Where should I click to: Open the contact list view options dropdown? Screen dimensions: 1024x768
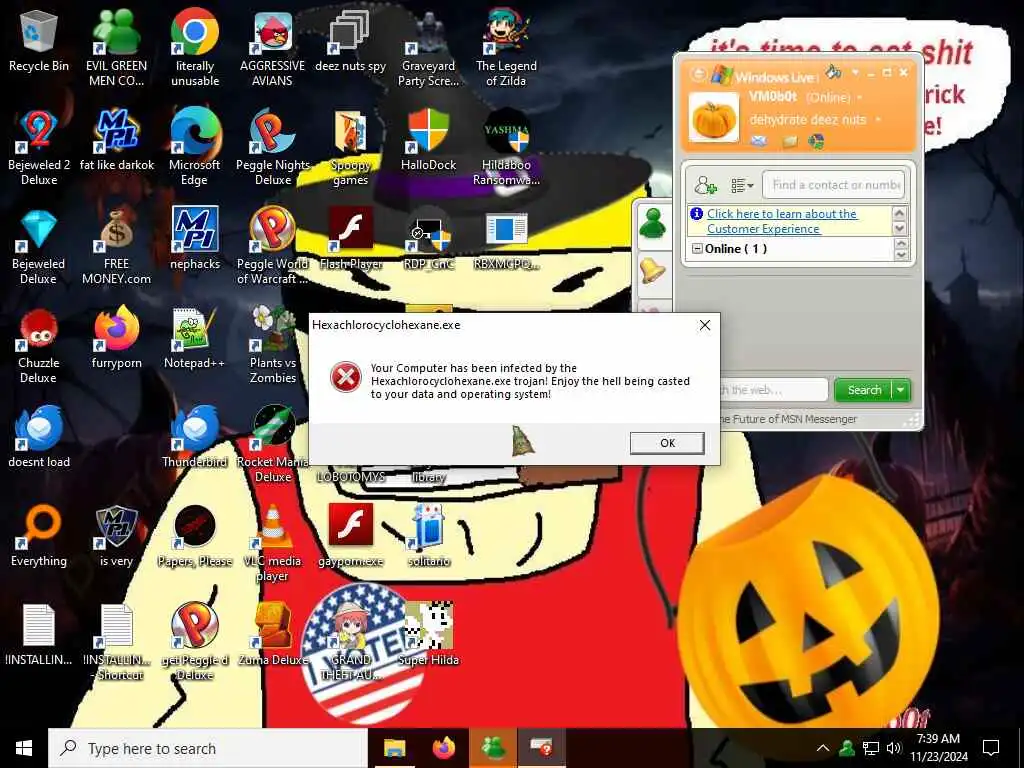pyautogui.click(x=742, y=186)
